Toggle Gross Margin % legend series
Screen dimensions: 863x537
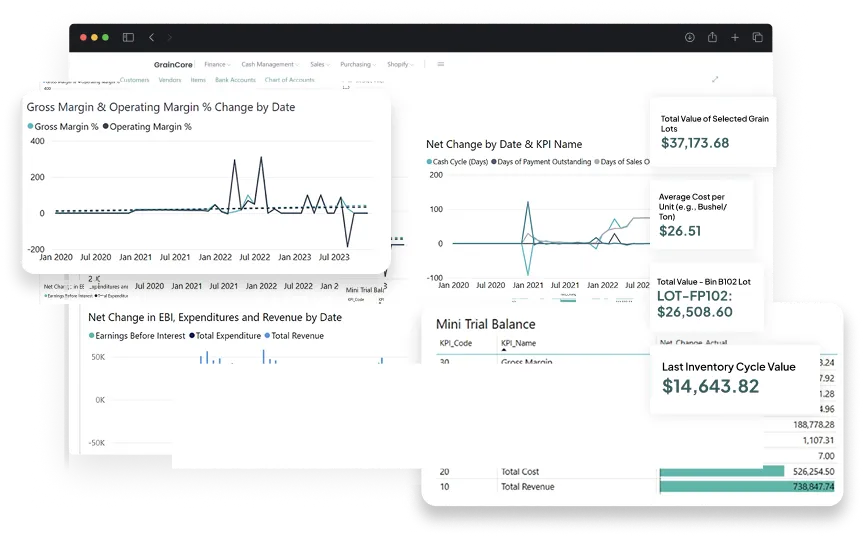pyautogui.click(x=63, y=127)
